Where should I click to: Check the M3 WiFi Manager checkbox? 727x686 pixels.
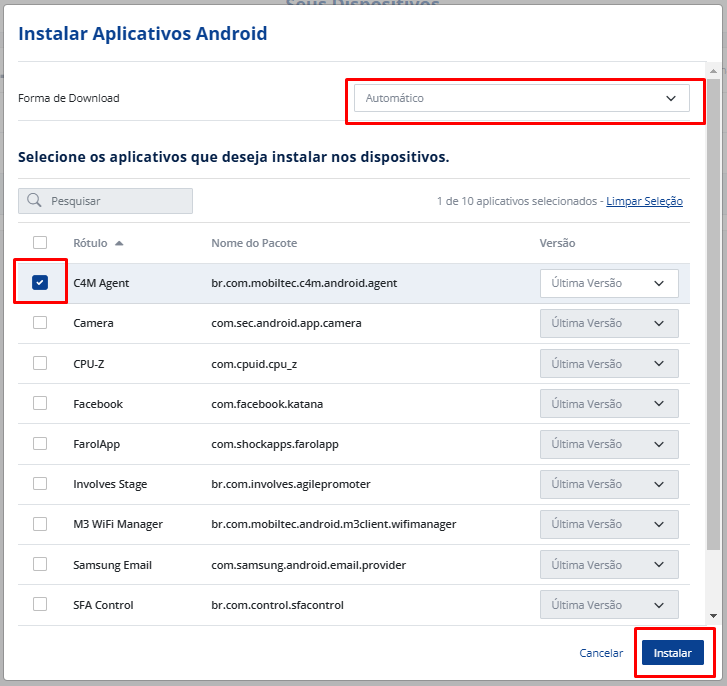(40, 524)
